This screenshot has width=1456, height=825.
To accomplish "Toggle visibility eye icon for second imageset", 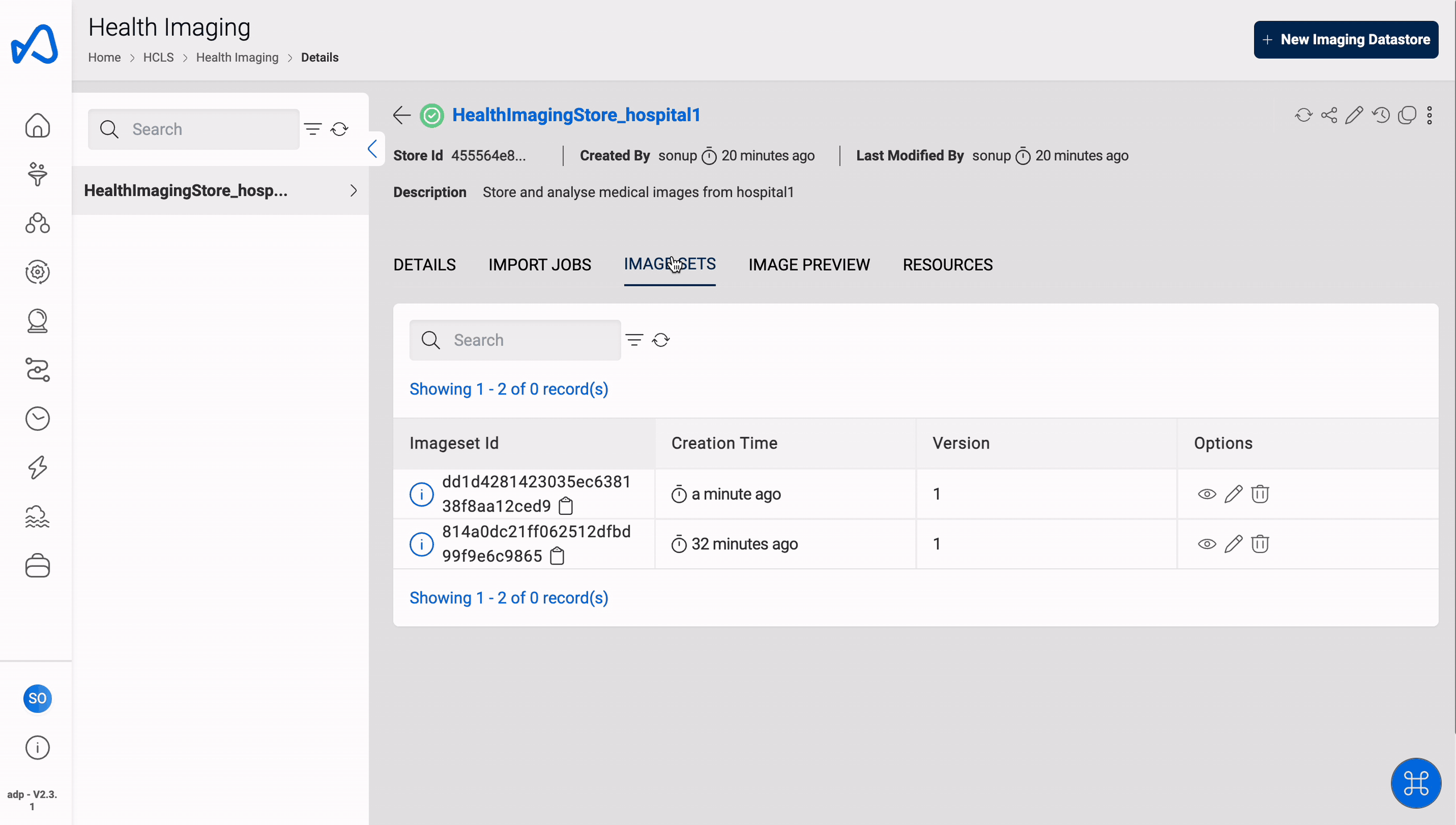I will [1207, 543].
